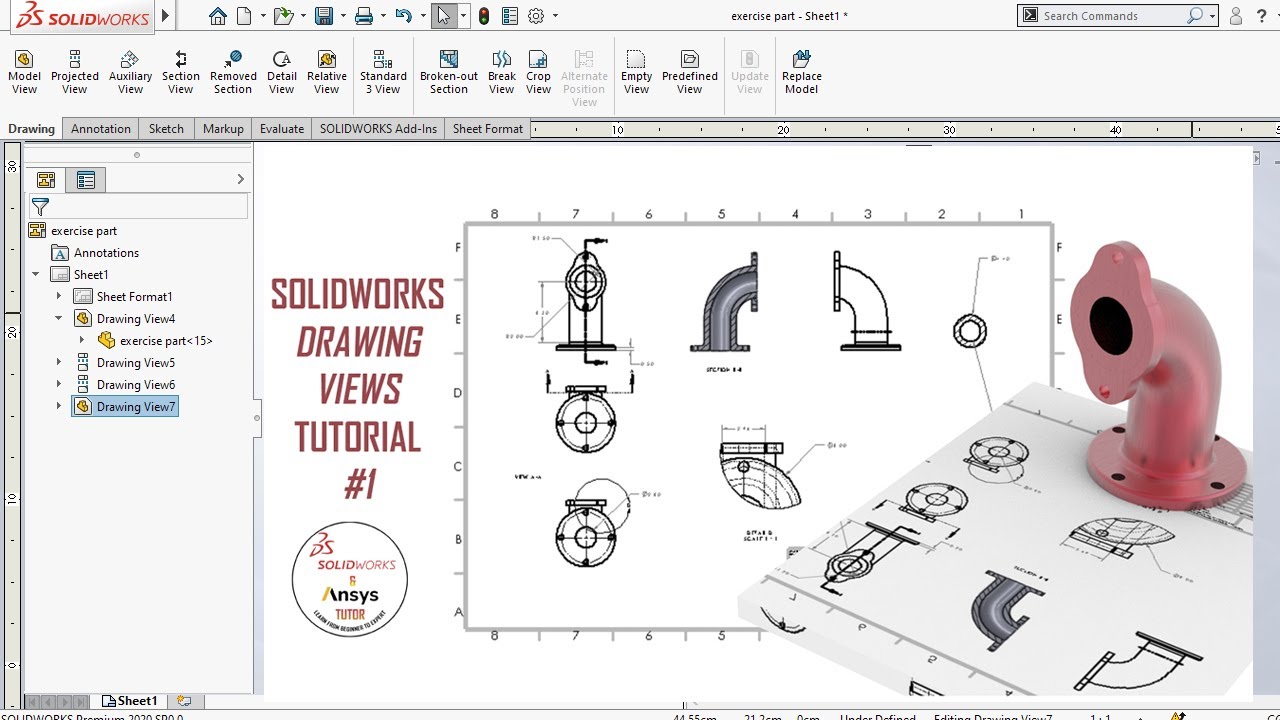Open the Sheet Format tab

[x=488, y=128]
